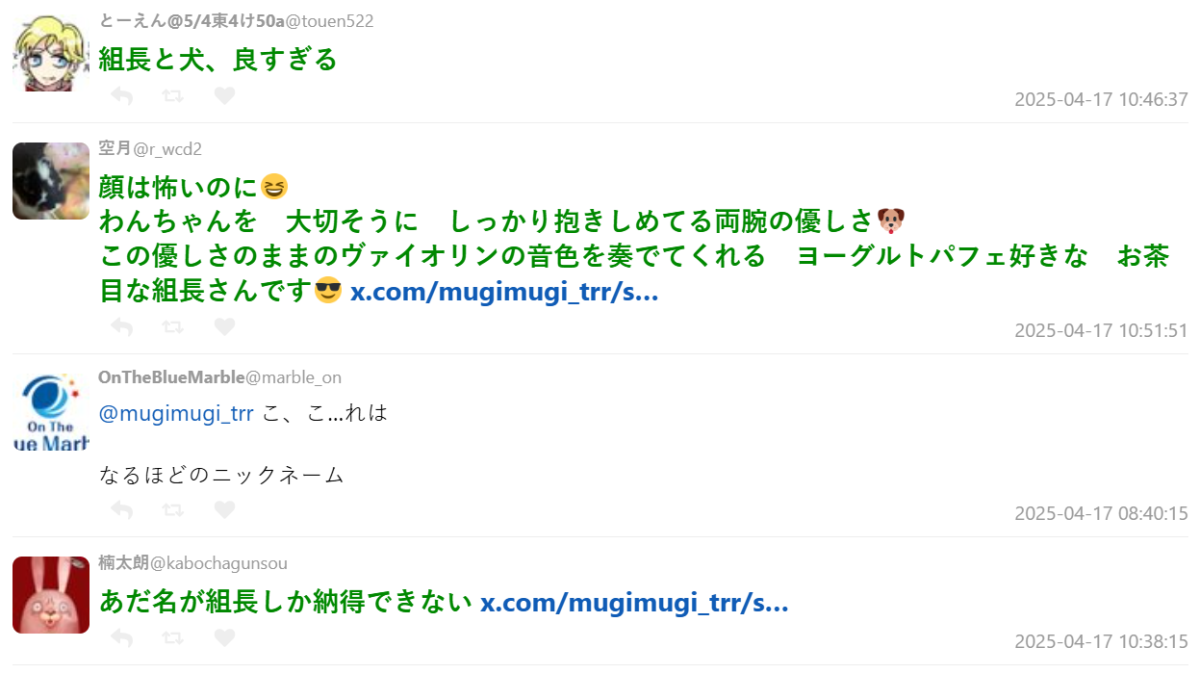Open the OnTheBlueMarble logo avatar

click(x=51, y=411)
